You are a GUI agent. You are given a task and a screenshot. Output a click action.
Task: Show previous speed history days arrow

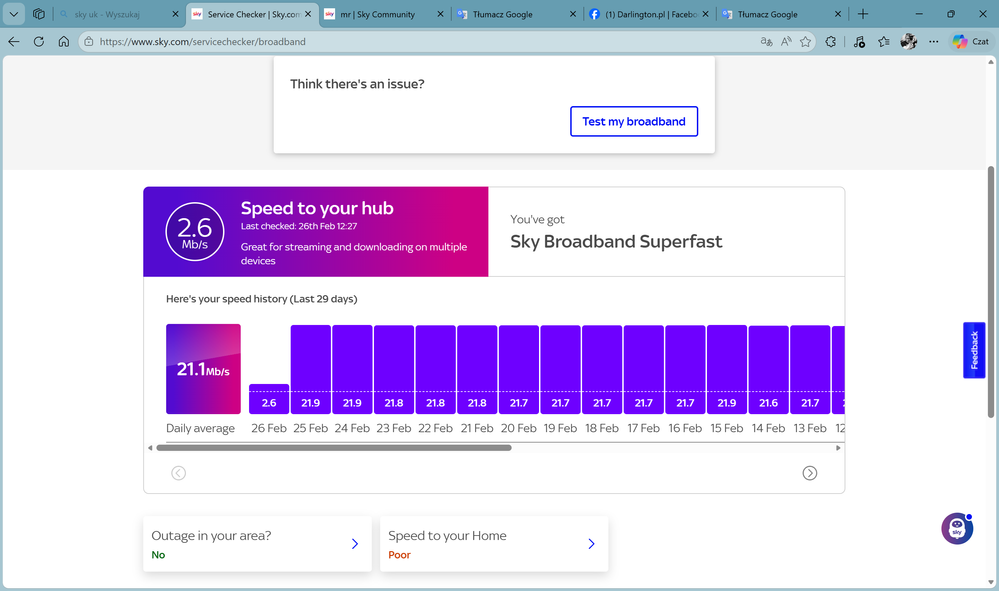point(178,473)
